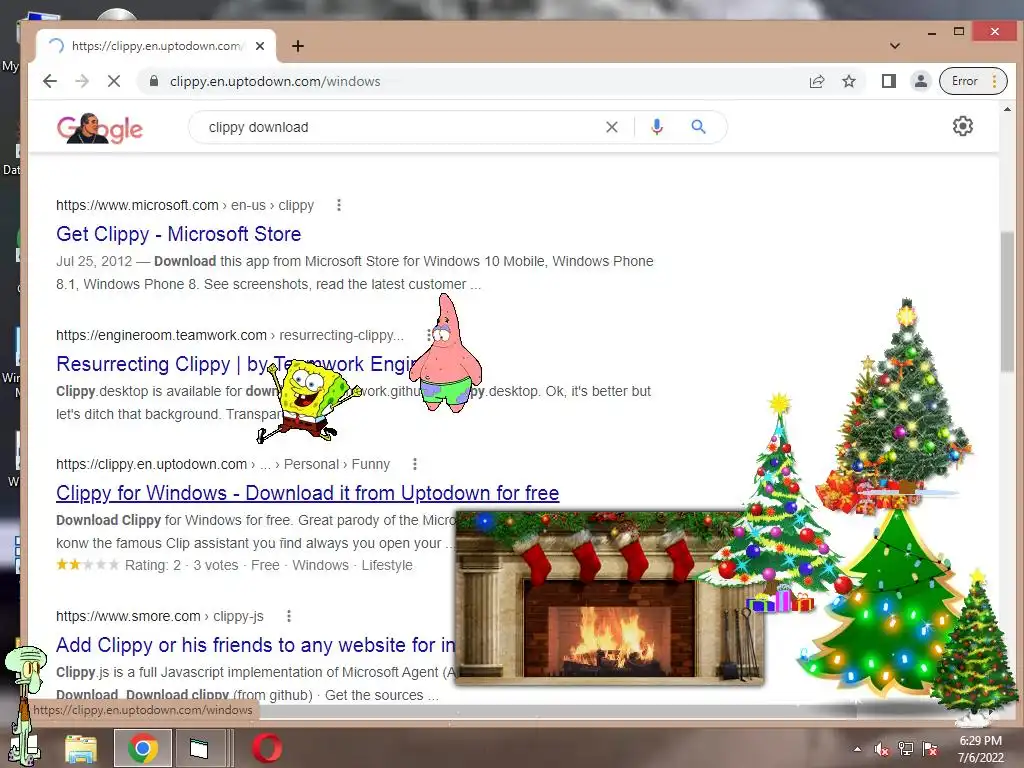The width and height of the screenshot is (1024, 768).
Task: Go to Google home via logo
Action: (100, 128)
